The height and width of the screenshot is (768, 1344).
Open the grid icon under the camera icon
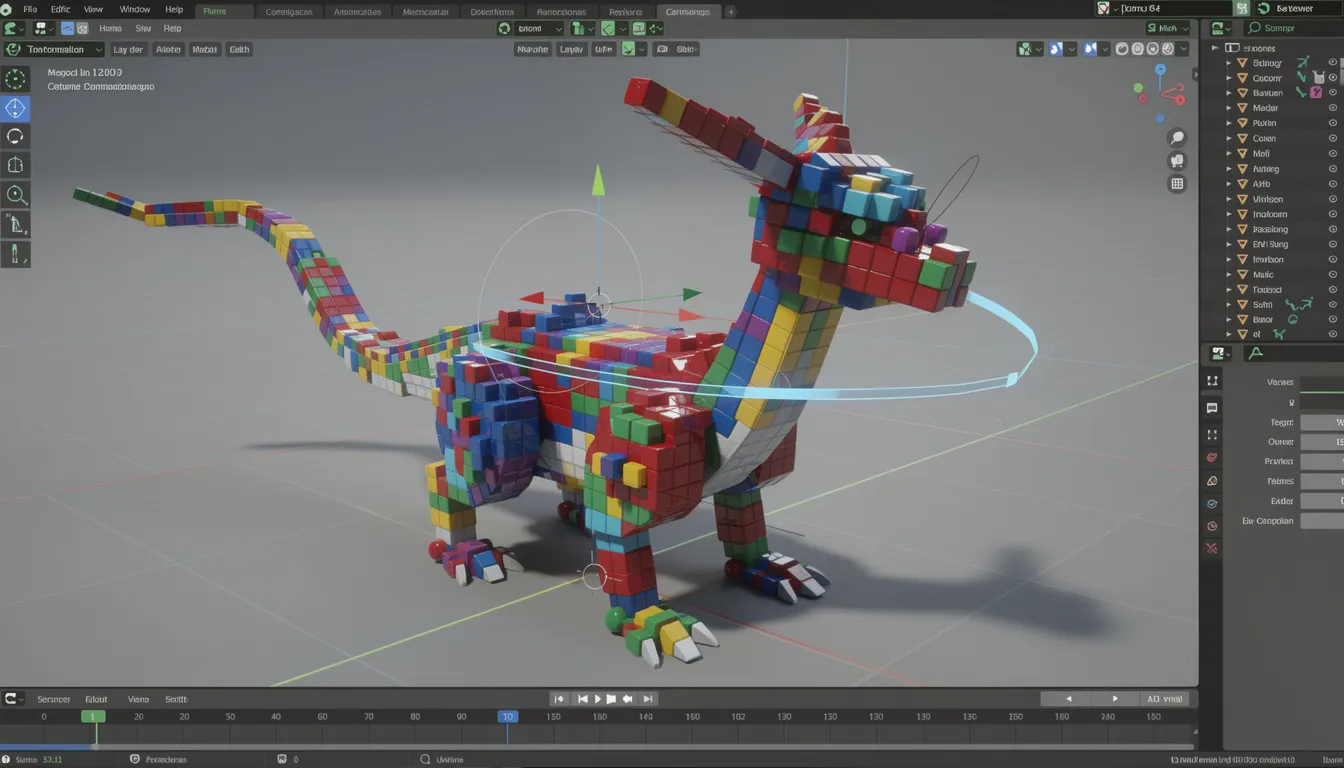1177,183
